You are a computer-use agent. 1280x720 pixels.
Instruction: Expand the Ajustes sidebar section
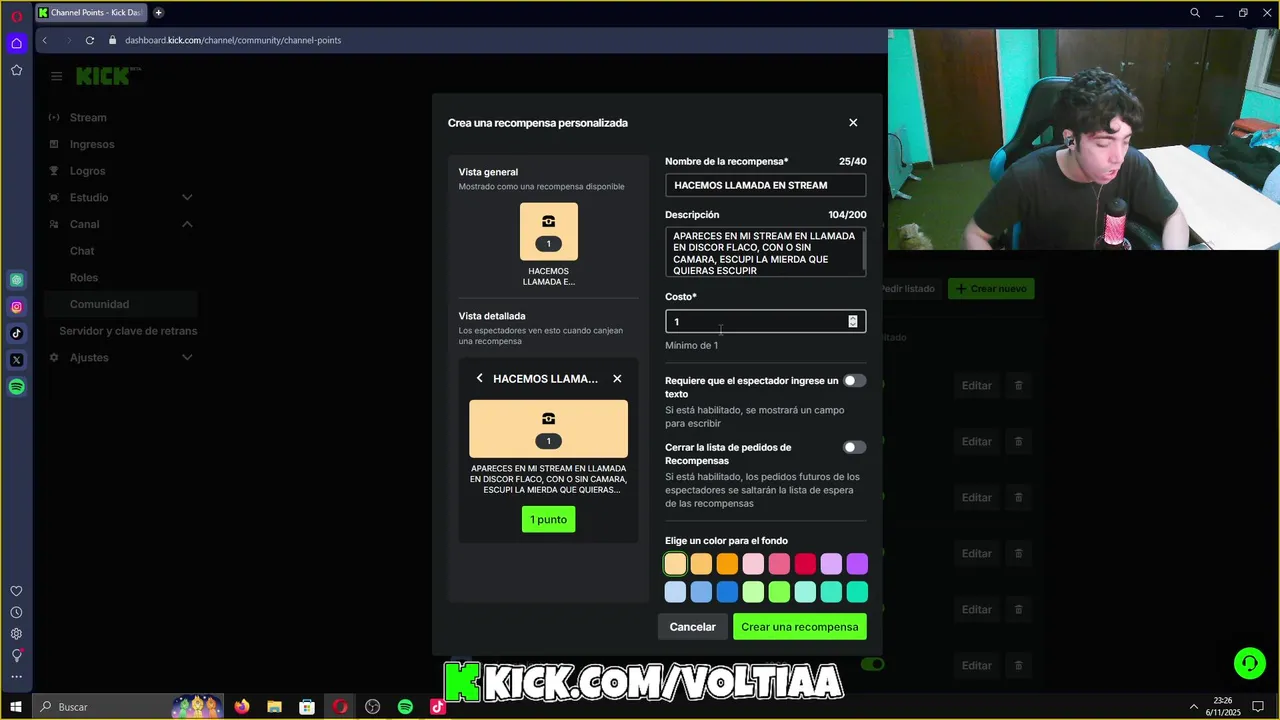(x=187, y=357)
